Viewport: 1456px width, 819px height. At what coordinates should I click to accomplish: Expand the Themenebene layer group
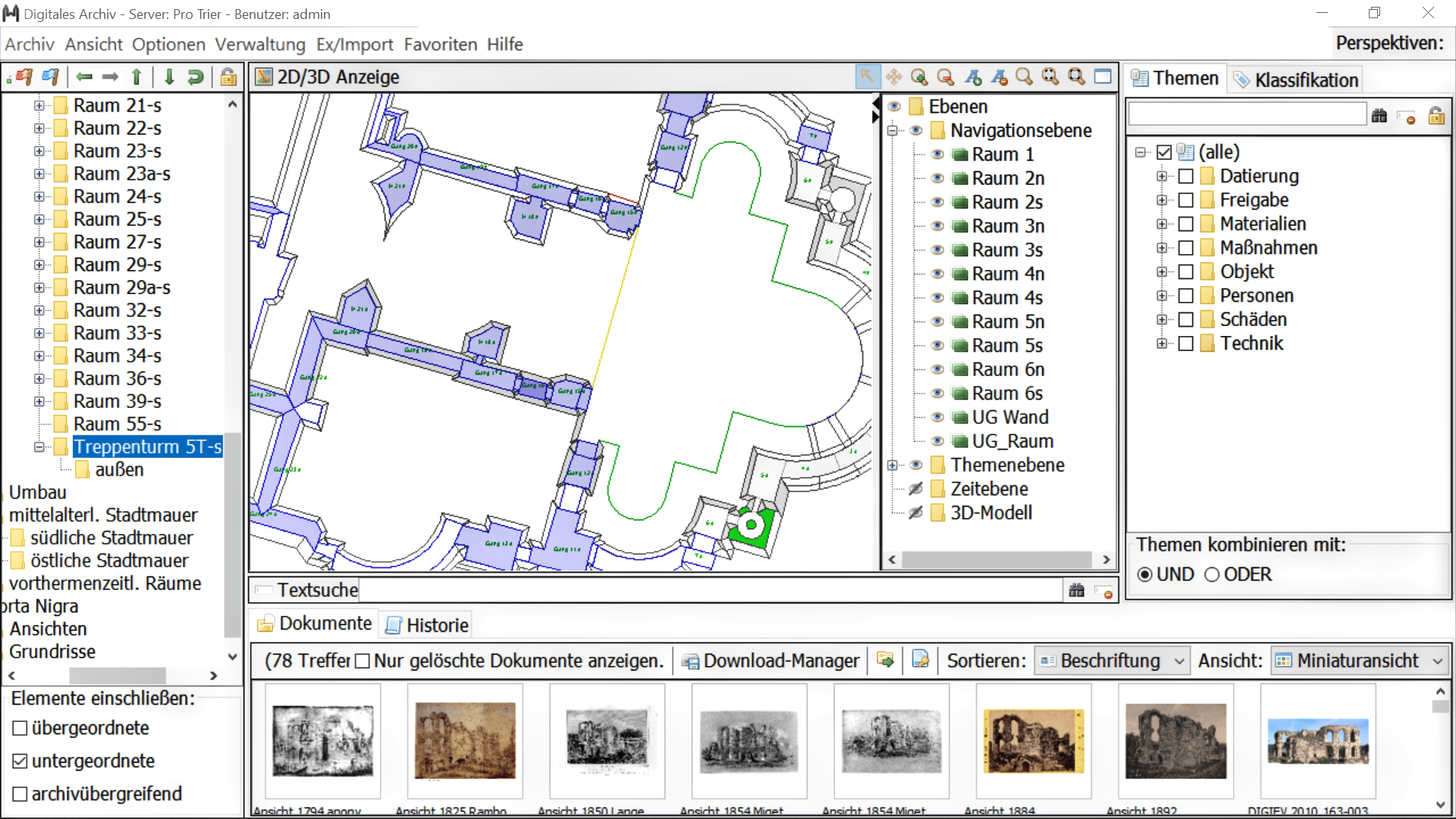[893, 466]
